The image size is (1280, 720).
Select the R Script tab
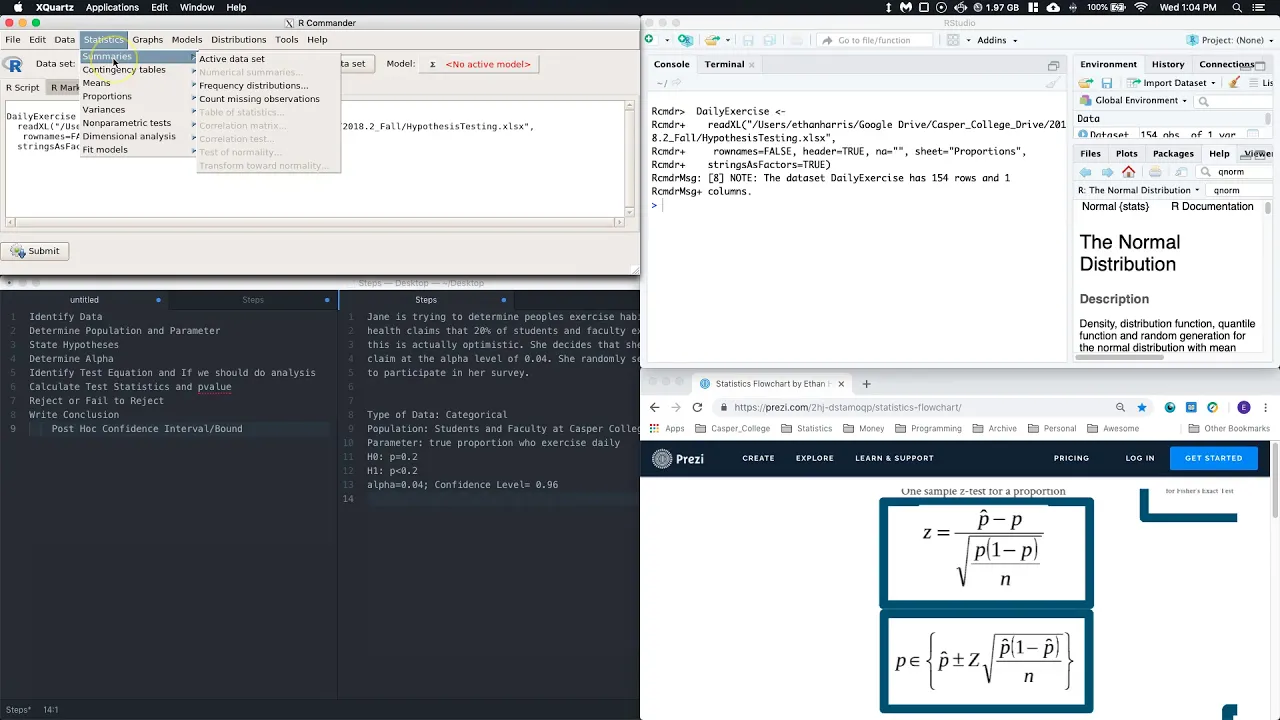23,88
